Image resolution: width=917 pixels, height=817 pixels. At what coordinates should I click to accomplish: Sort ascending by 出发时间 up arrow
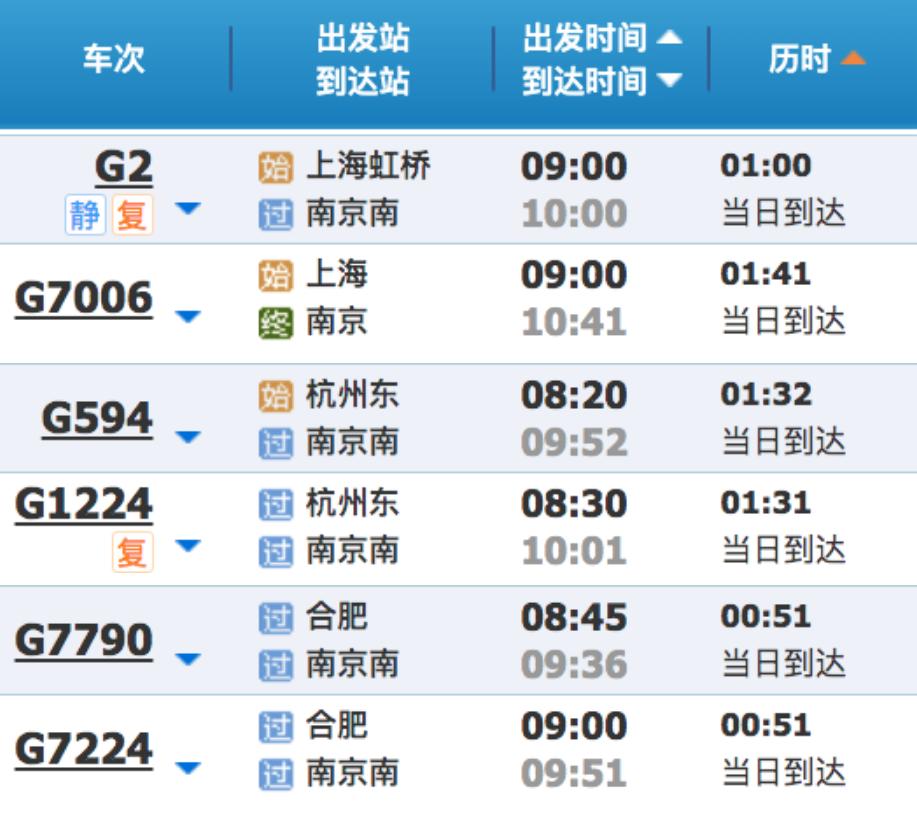pos(670,37)
